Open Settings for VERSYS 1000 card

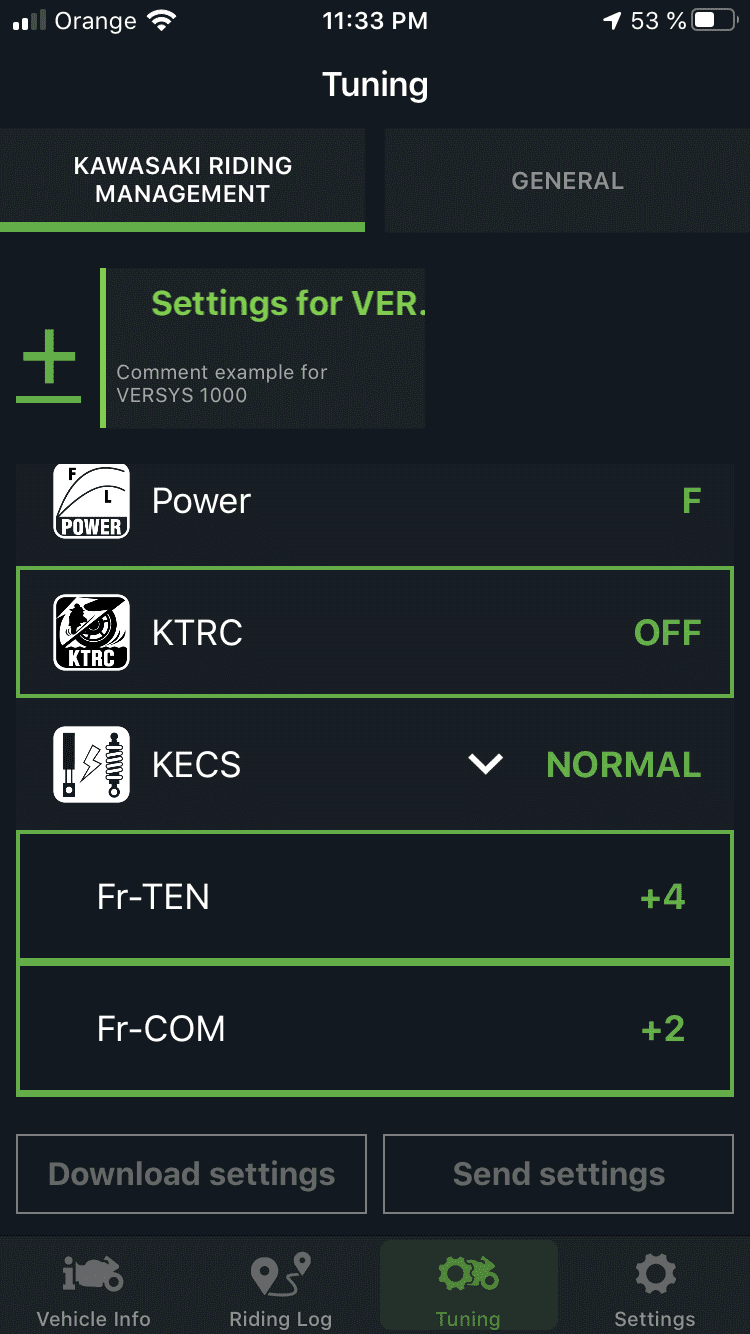pos(265,348)
